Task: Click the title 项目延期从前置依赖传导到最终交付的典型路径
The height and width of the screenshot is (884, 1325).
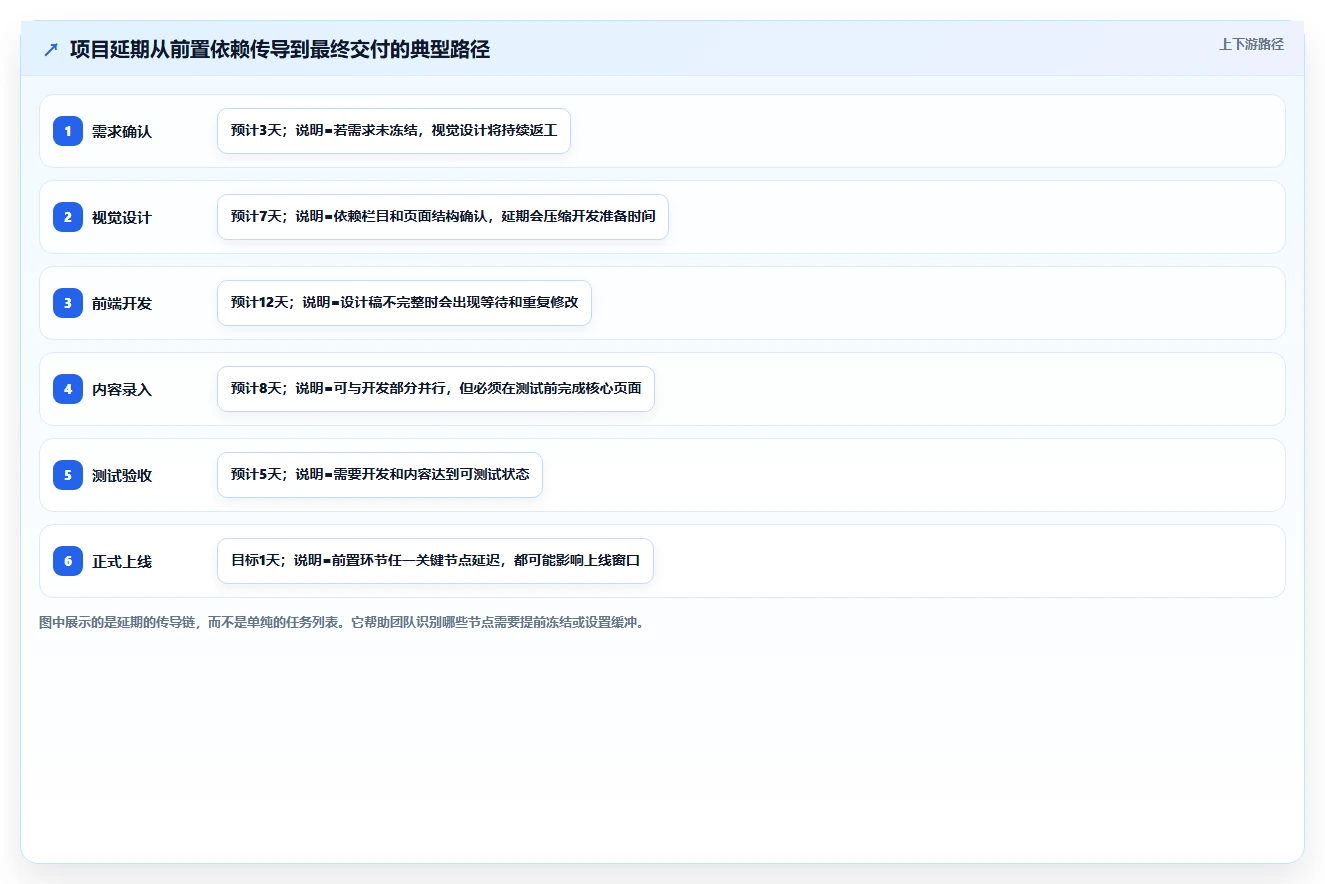Action: coord(280,49)
